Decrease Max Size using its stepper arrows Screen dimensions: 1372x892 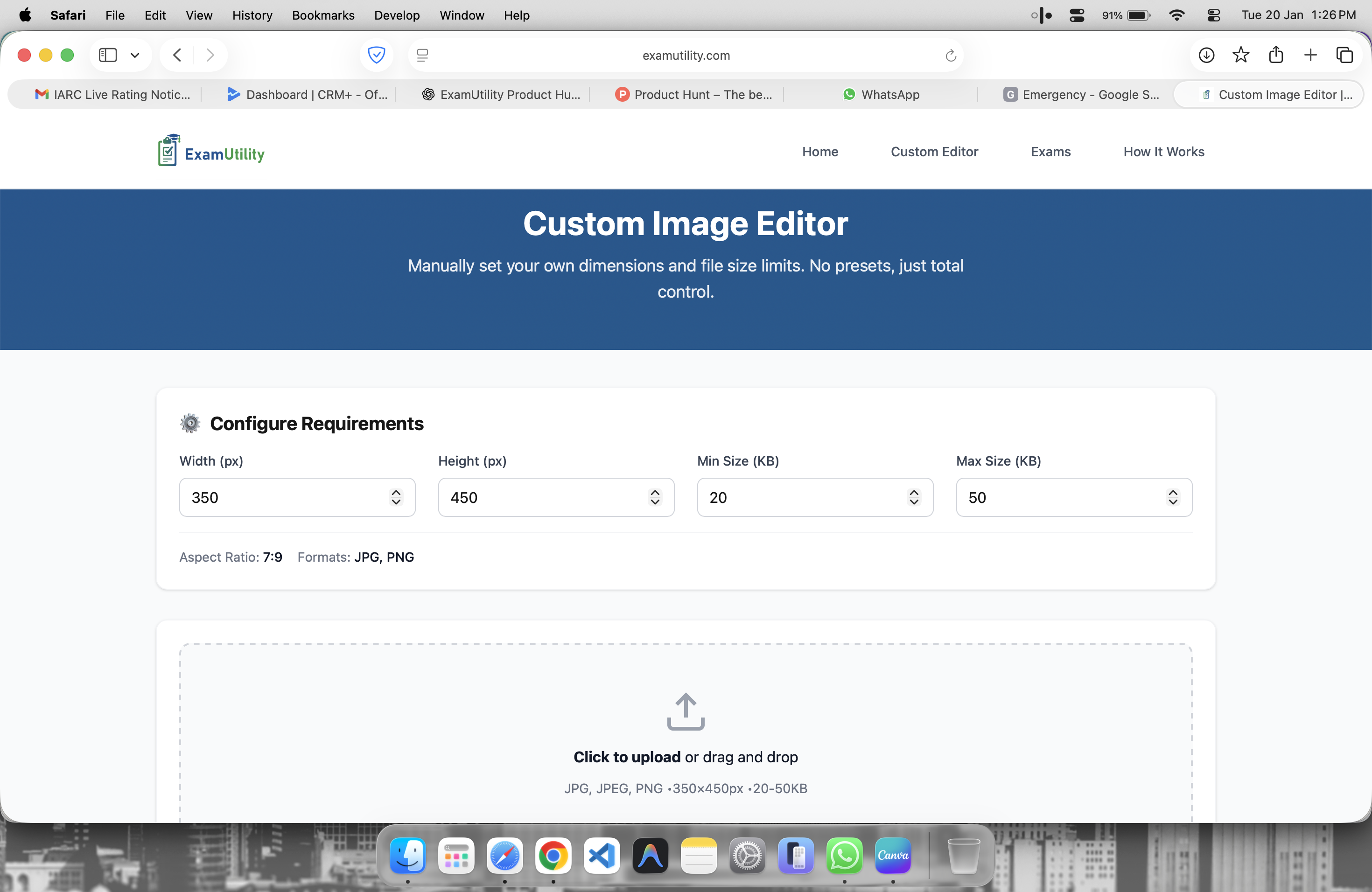pos(1173,502)
